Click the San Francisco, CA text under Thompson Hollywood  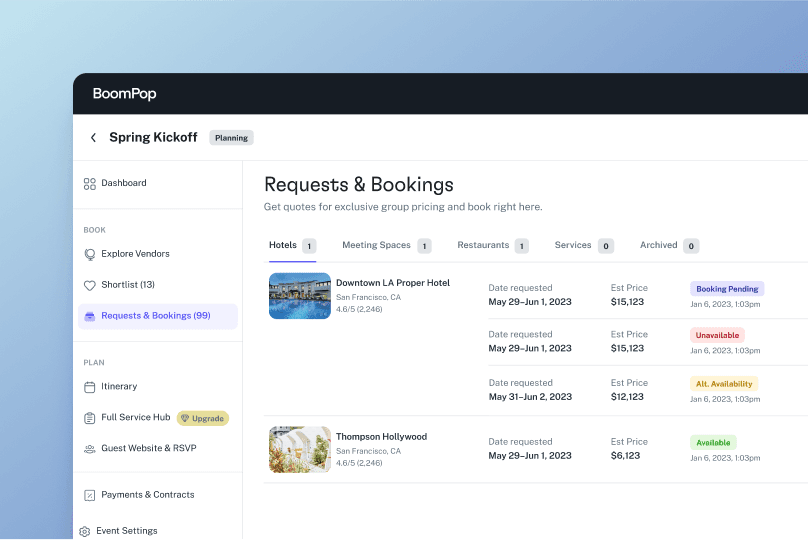368,451
